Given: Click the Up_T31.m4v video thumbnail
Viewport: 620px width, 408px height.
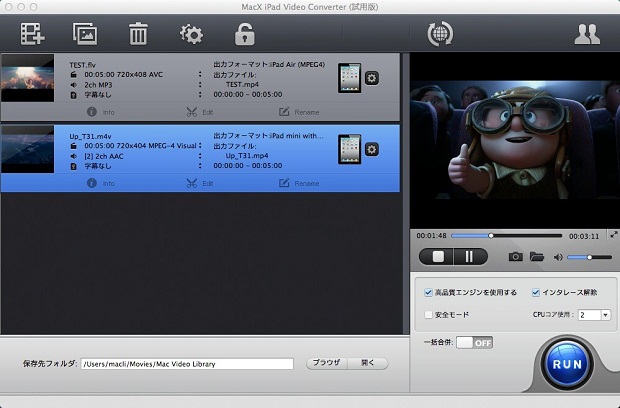Looking at the screenshot, I should pyautogui.click(x=28, y=149).
